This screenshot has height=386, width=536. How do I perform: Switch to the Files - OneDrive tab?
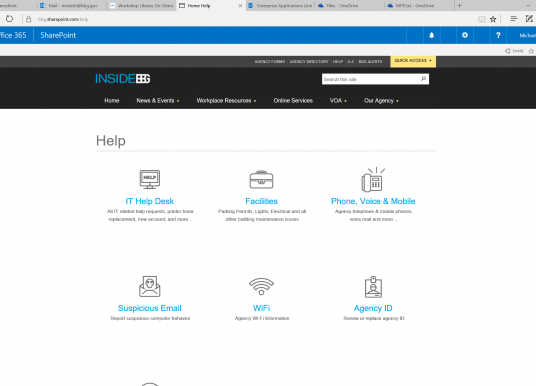(x=349, y=5)
